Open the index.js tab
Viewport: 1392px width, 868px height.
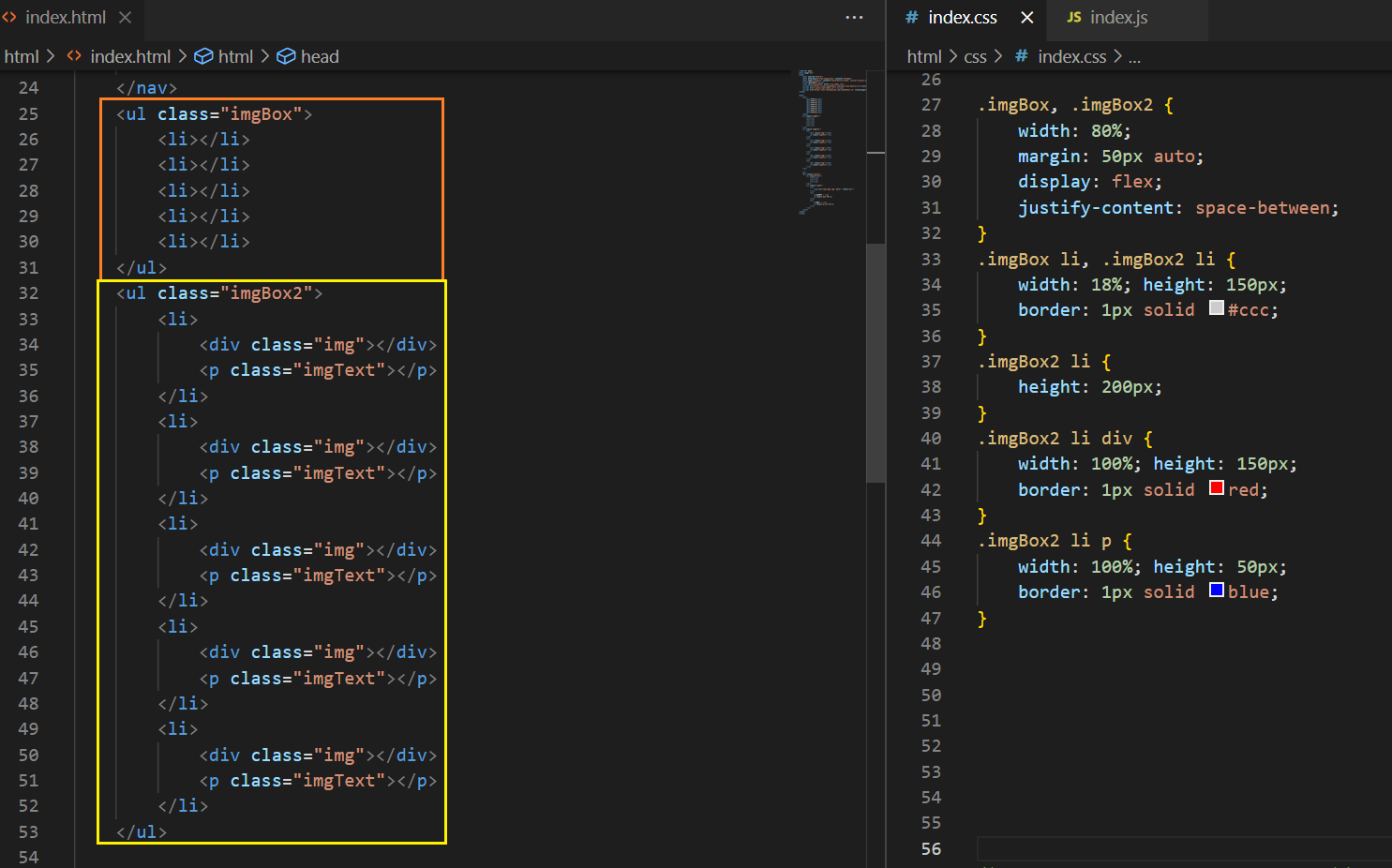tap(1118, 18)
